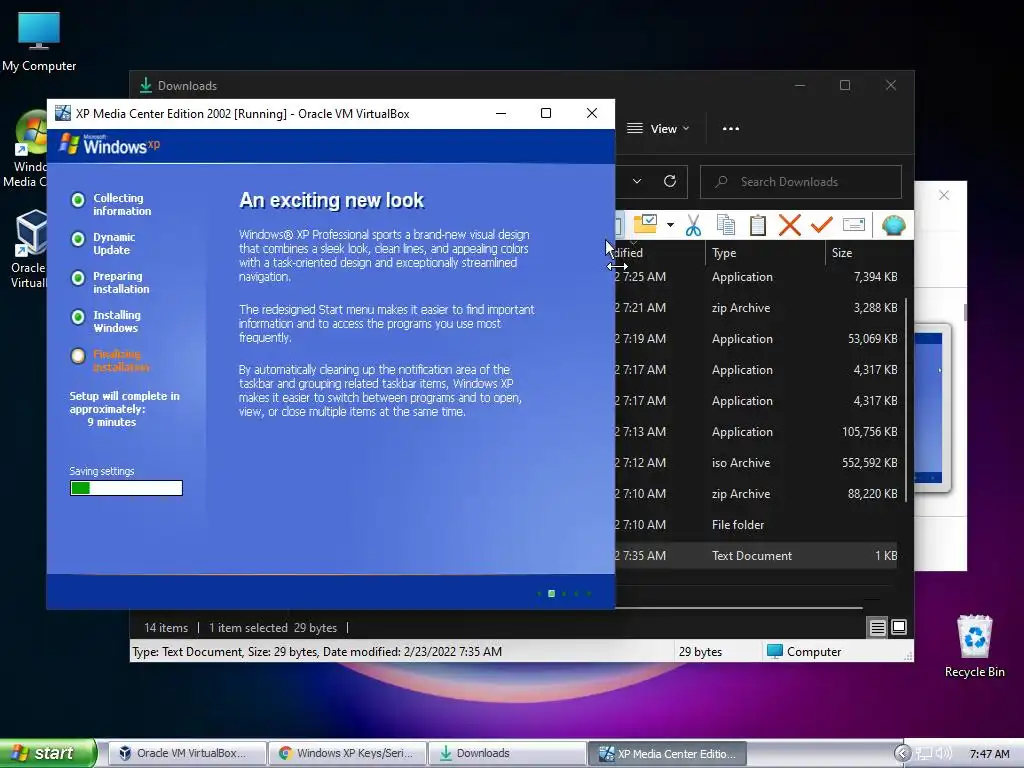Viewport: 1024px width, 768px height.
Task: Select the 105,756 KB Application row
Action: (756, 432)
